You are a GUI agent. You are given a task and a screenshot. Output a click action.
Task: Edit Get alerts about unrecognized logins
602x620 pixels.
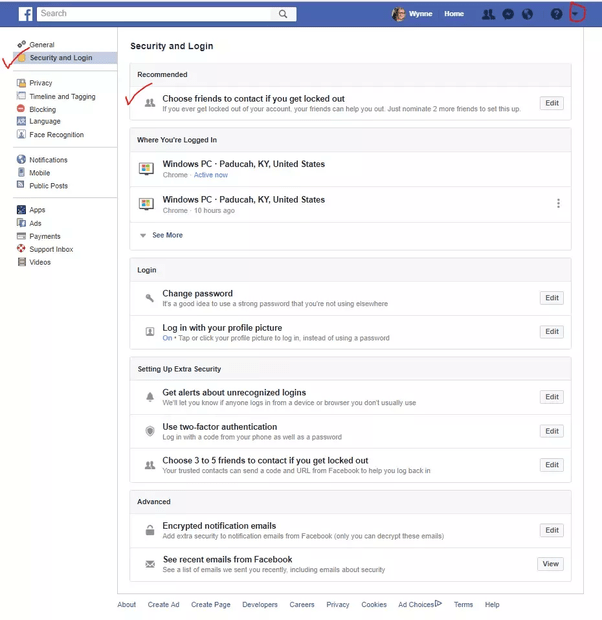552,397
